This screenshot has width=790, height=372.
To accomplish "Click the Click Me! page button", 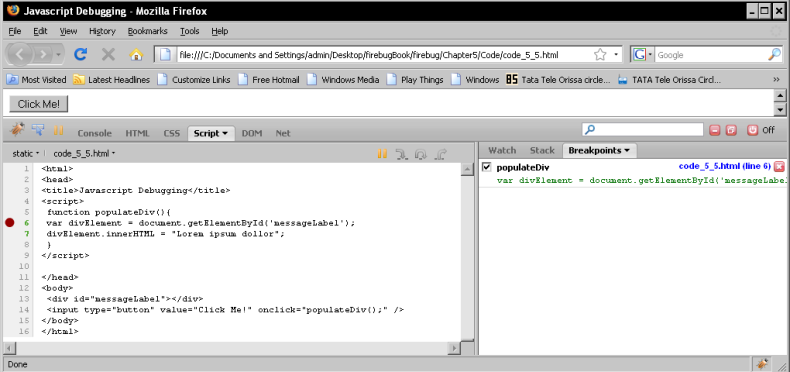I will [x=39, y=104].
